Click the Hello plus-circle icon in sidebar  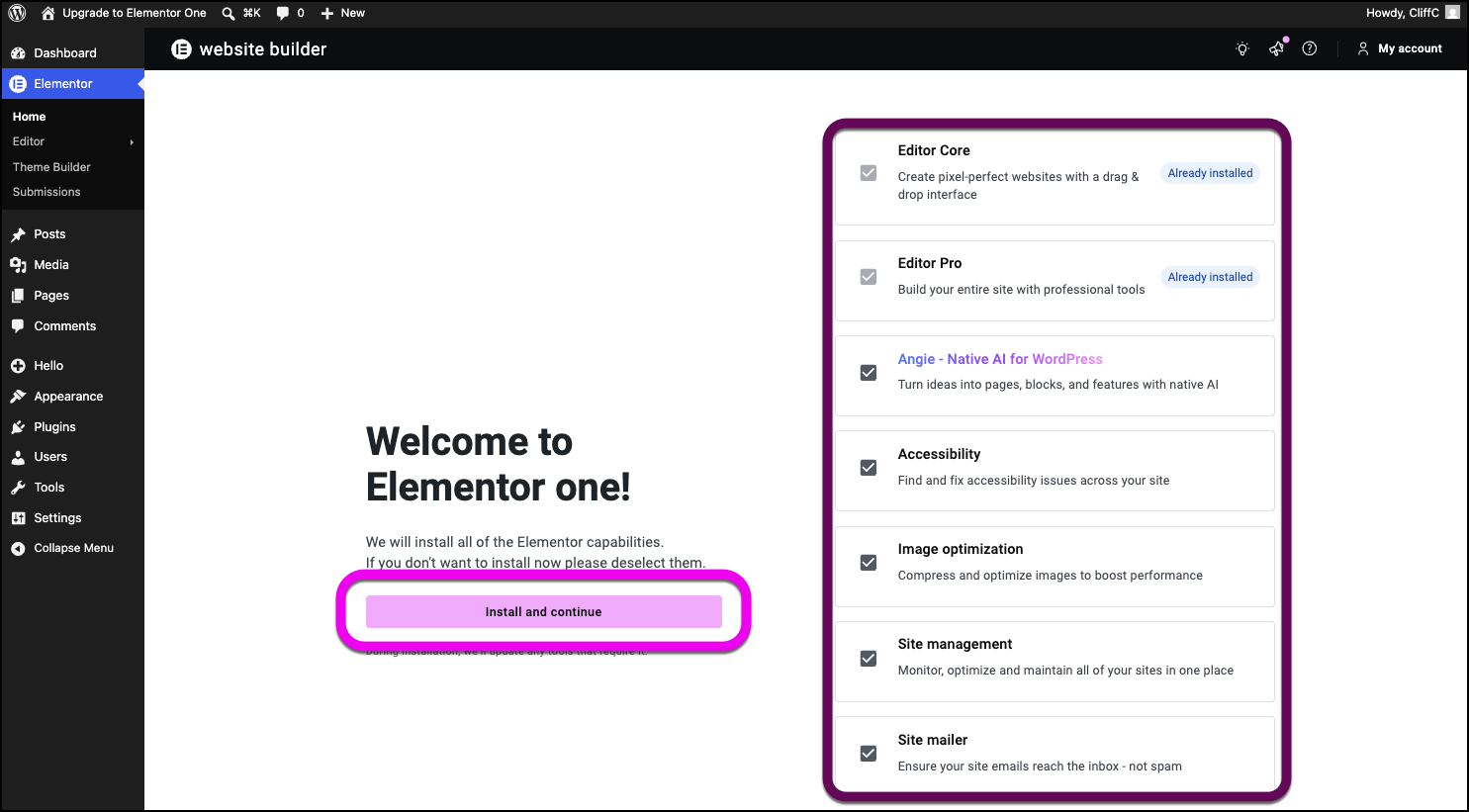tap(18, 366)
